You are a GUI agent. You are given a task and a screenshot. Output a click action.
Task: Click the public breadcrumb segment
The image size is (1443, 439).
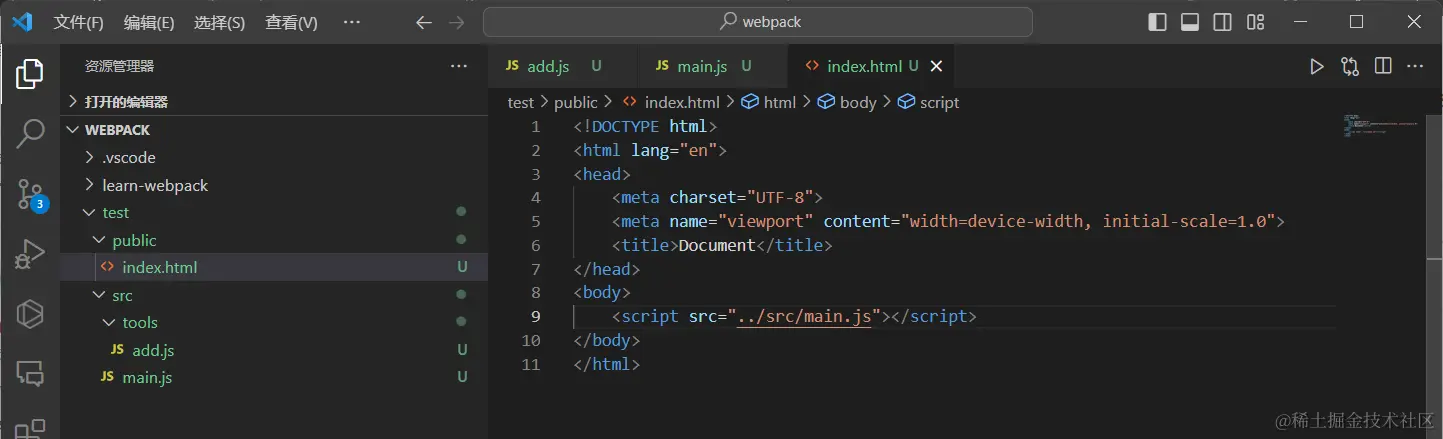[576, 102]
